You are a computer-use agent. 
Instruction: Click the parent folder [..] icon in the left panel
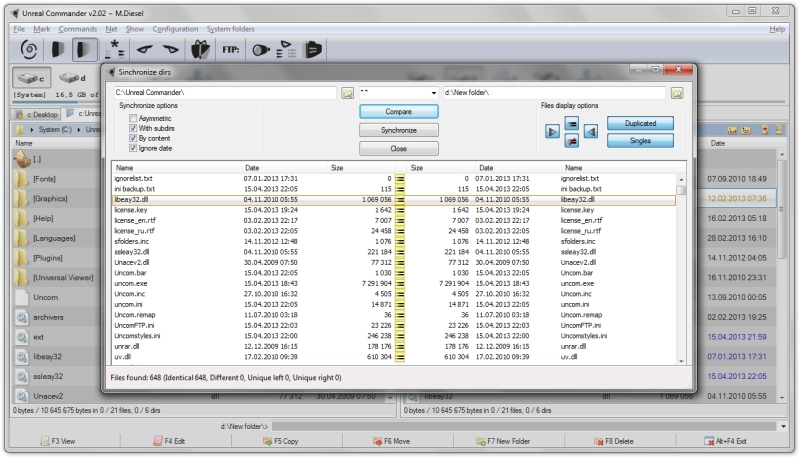[x=22, y=159]
